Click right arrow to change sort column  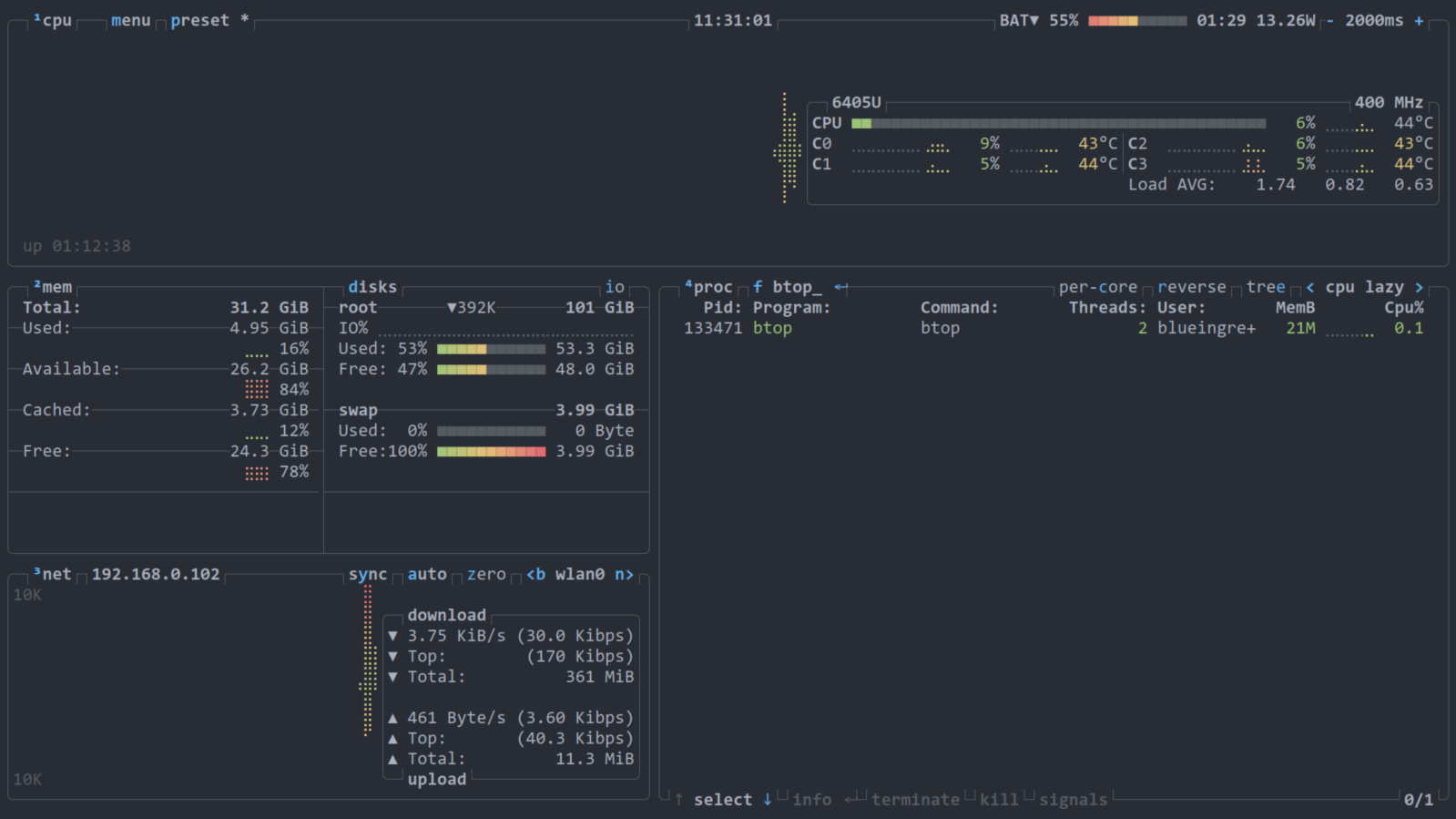click(1419, 287)
